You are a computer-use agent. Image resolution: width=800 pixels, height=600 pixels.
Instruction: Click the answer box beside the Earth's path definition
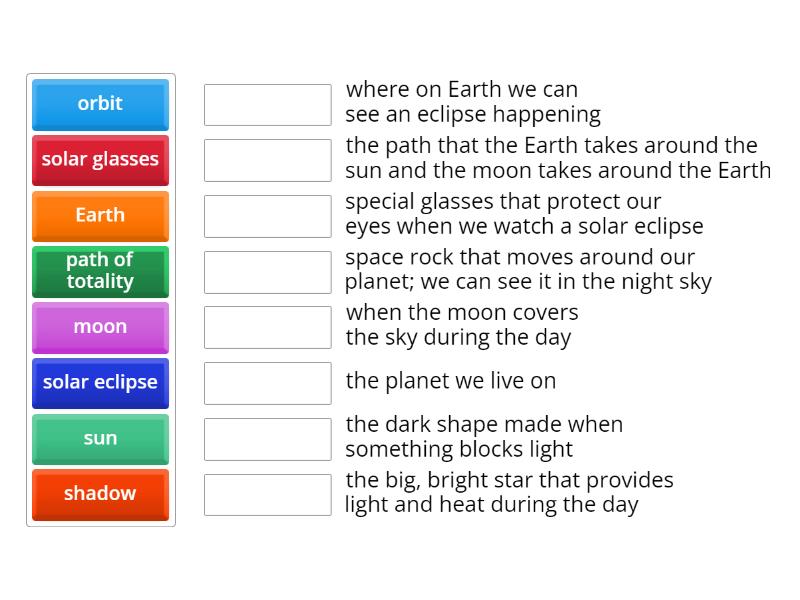[x=267, y=159]
